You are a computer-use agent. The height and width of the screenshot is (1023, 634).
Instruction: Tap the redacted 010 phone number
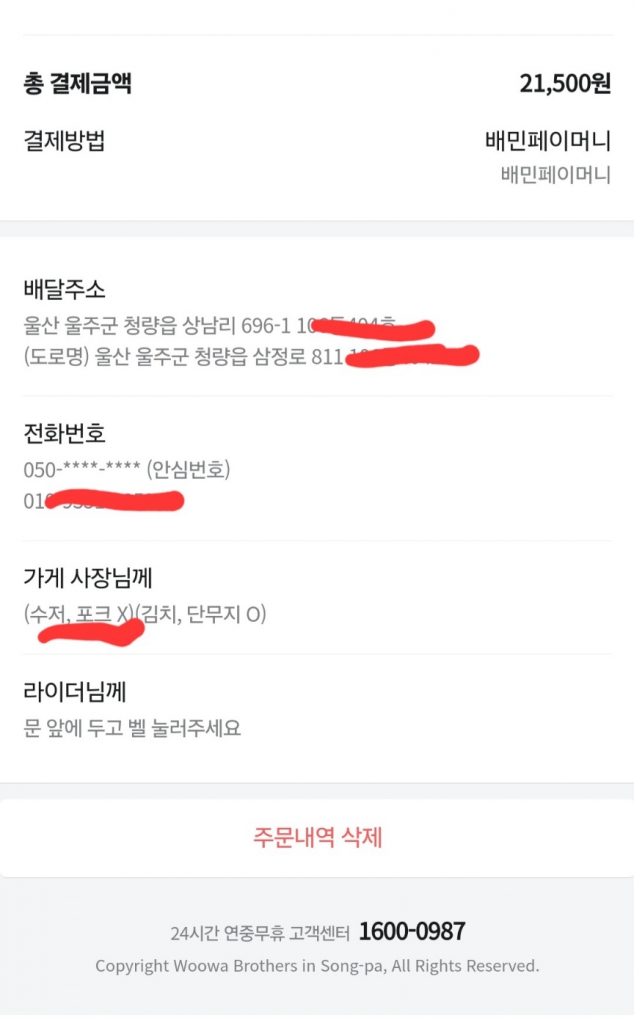tap(104, 501)
